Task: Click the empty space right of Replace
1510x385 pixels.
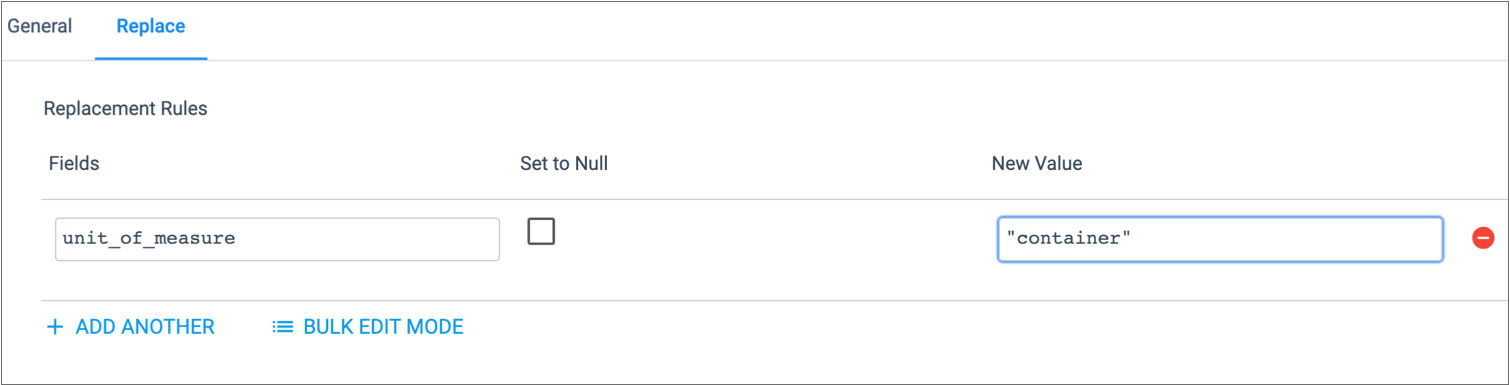Action: click(850, 30)
